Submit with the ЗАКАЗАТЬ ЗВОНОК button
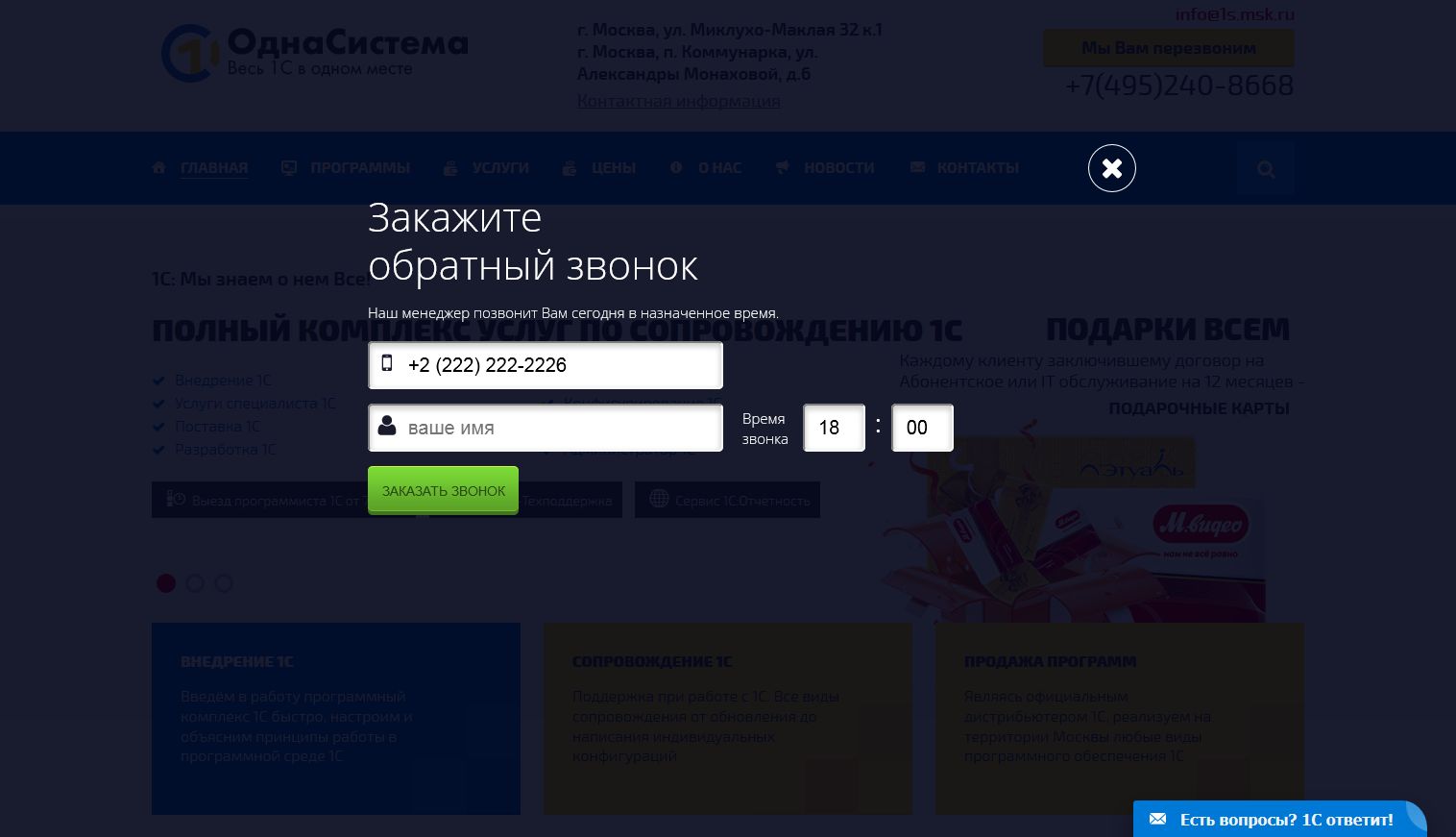The width and height of the screenshot is (1456, 837). [443, 490]
